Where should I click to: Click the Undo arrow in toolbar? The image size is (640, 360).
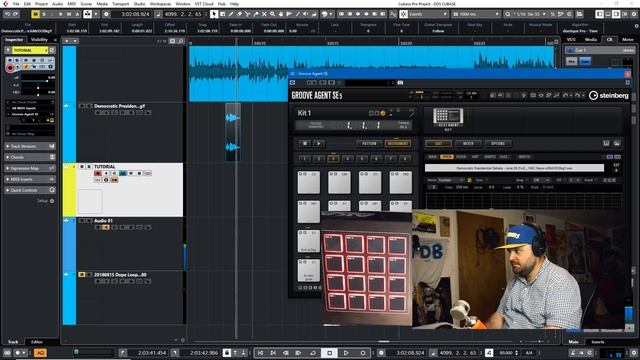click(7, 14)
